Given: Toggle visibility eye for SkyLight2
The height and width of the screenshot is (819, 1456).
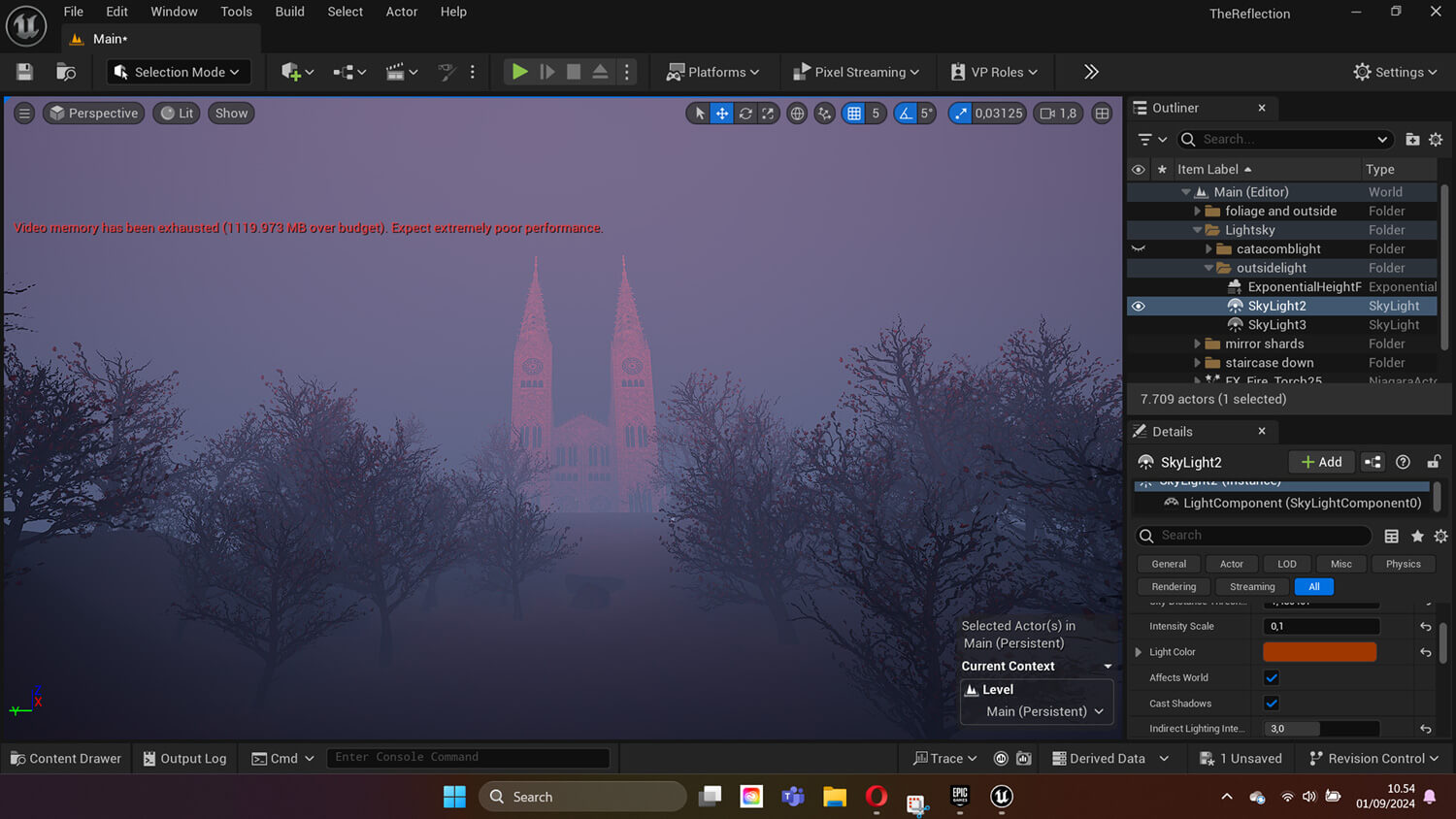Looking at the screenshot, I should pos(1139,306).
